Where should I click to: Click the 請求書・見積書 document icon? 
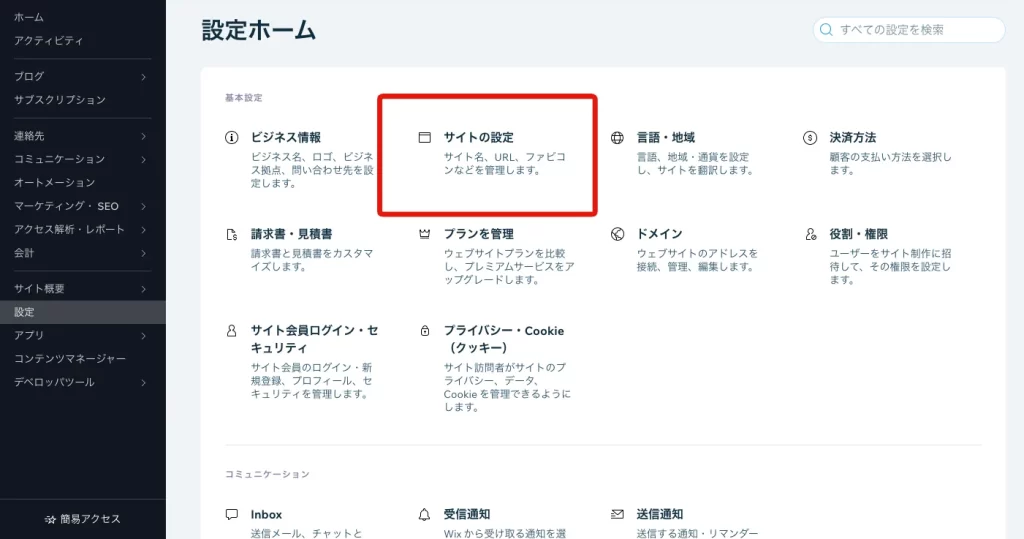click(231, 235)
